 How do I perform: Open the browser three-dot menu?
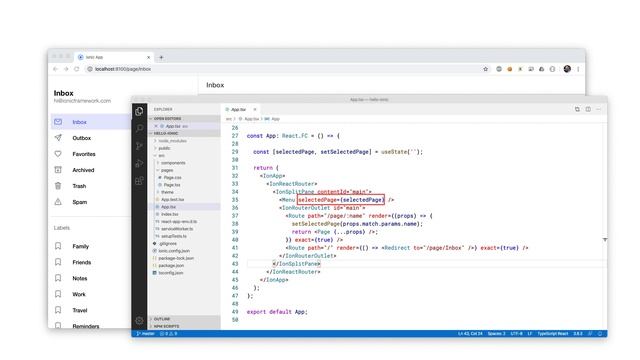coord(578,69)
